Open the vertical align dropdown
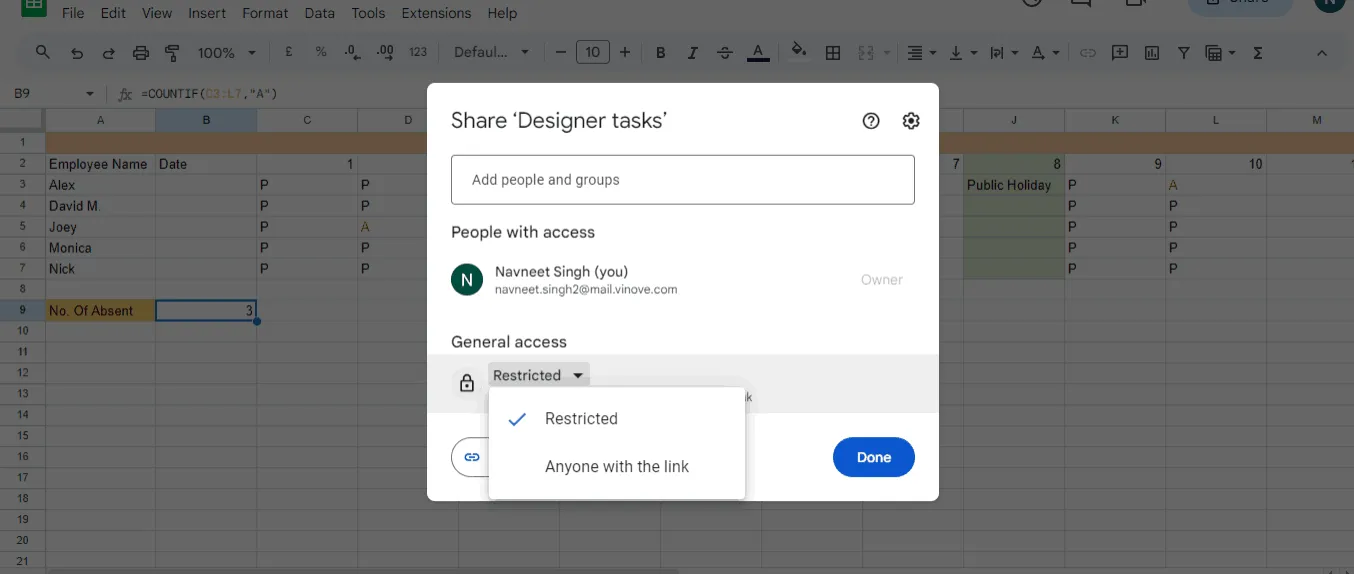 [x=962, y=53]
